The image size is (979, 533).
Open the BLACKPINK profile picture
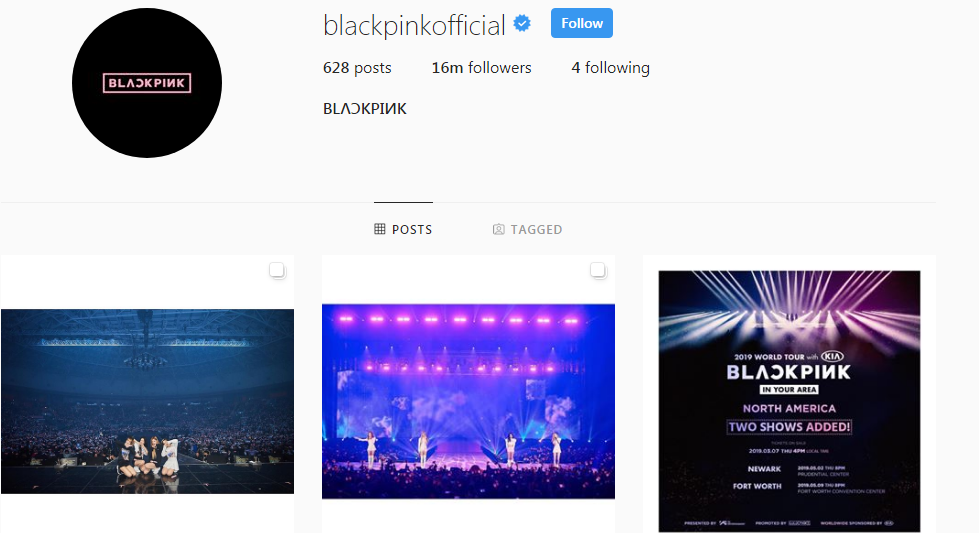[147, 82]
